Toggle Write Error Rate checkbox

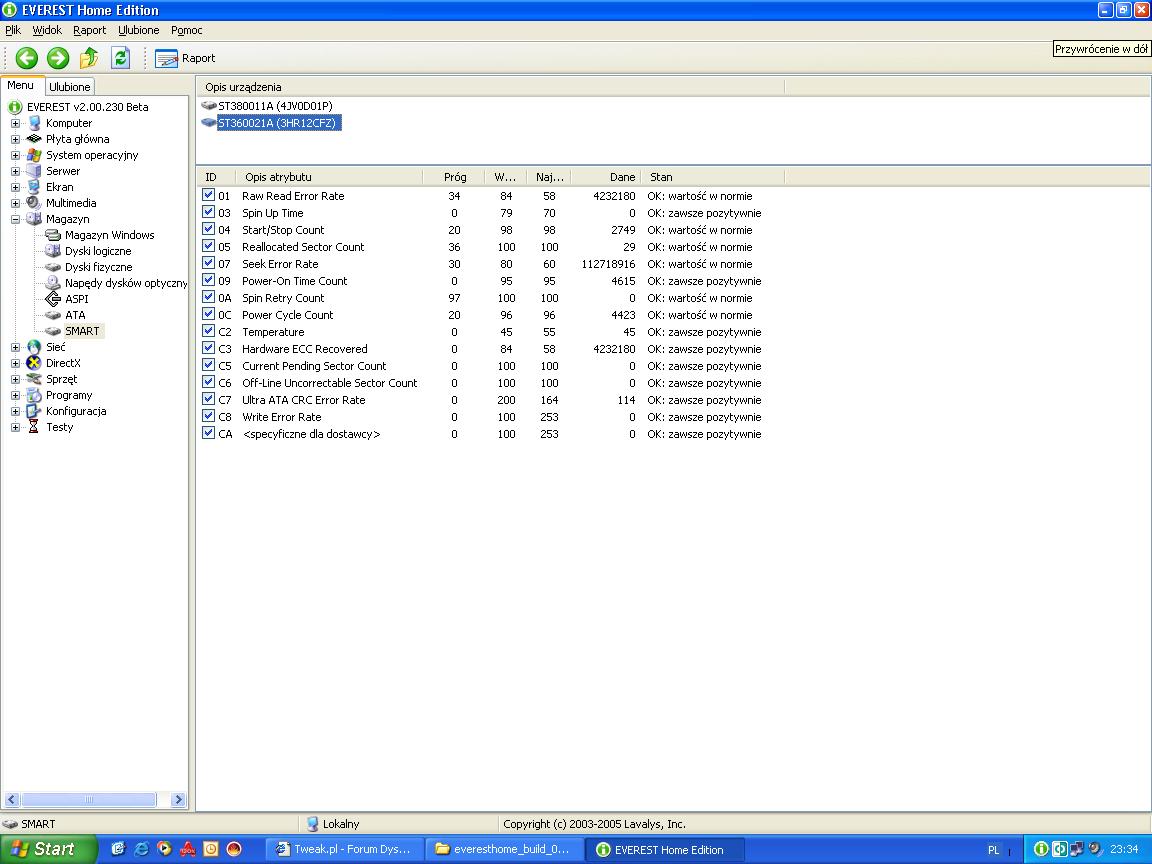pyautogui.click(x=209, y=416)
